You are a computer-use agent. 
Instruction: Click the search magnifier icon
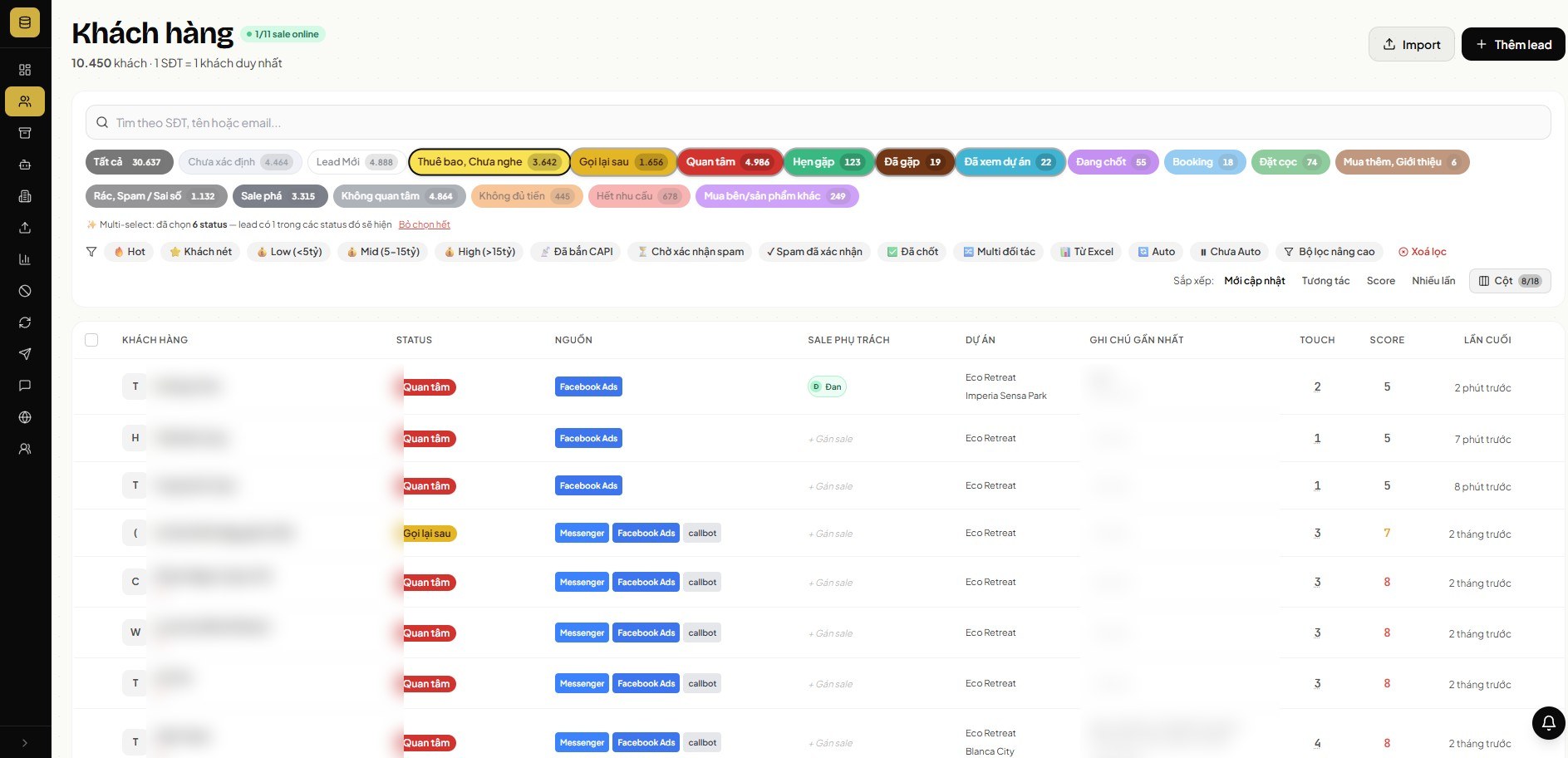(102, 123)
